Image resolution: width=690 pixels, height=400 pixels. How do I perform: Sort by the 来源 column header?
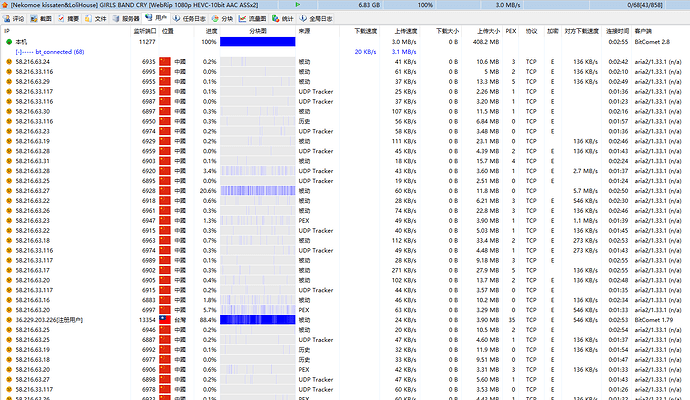coord(304,31)
